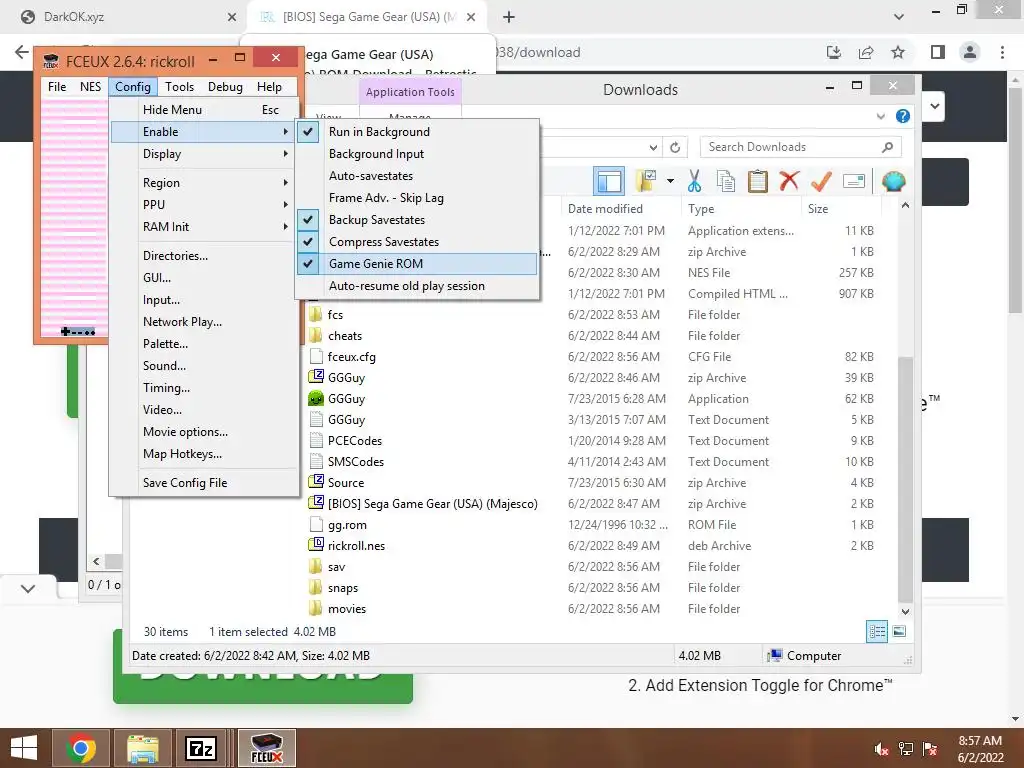Click the Chrome share page icon

[x=866, y=52]
